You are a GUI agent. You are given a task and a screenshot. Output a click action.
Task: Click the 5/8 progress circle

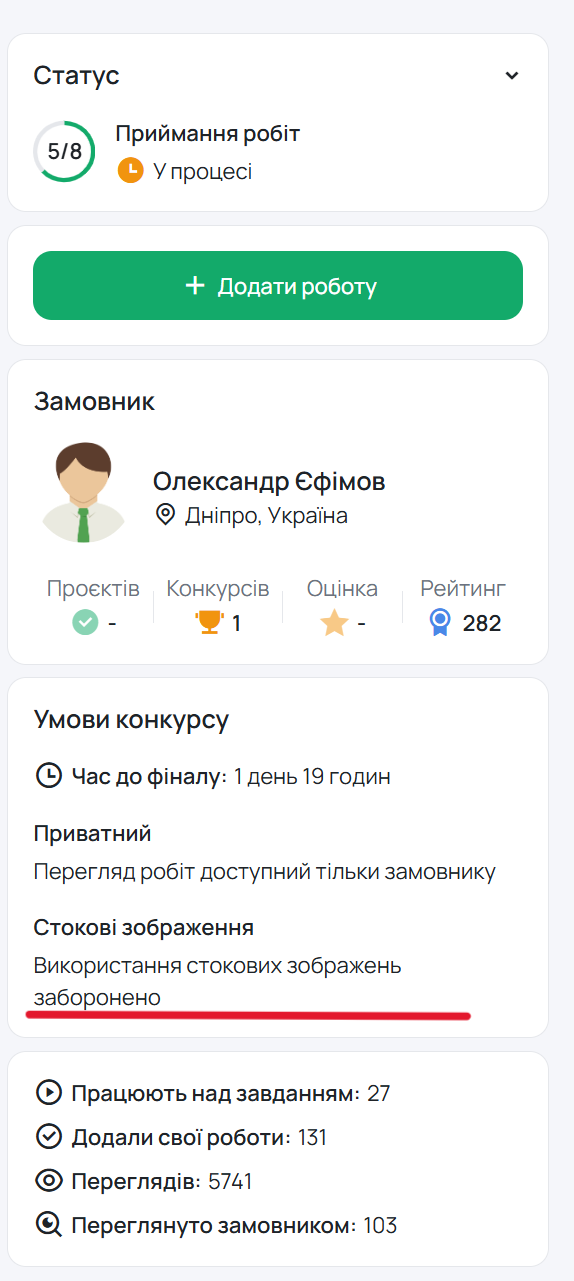point(65,152)
